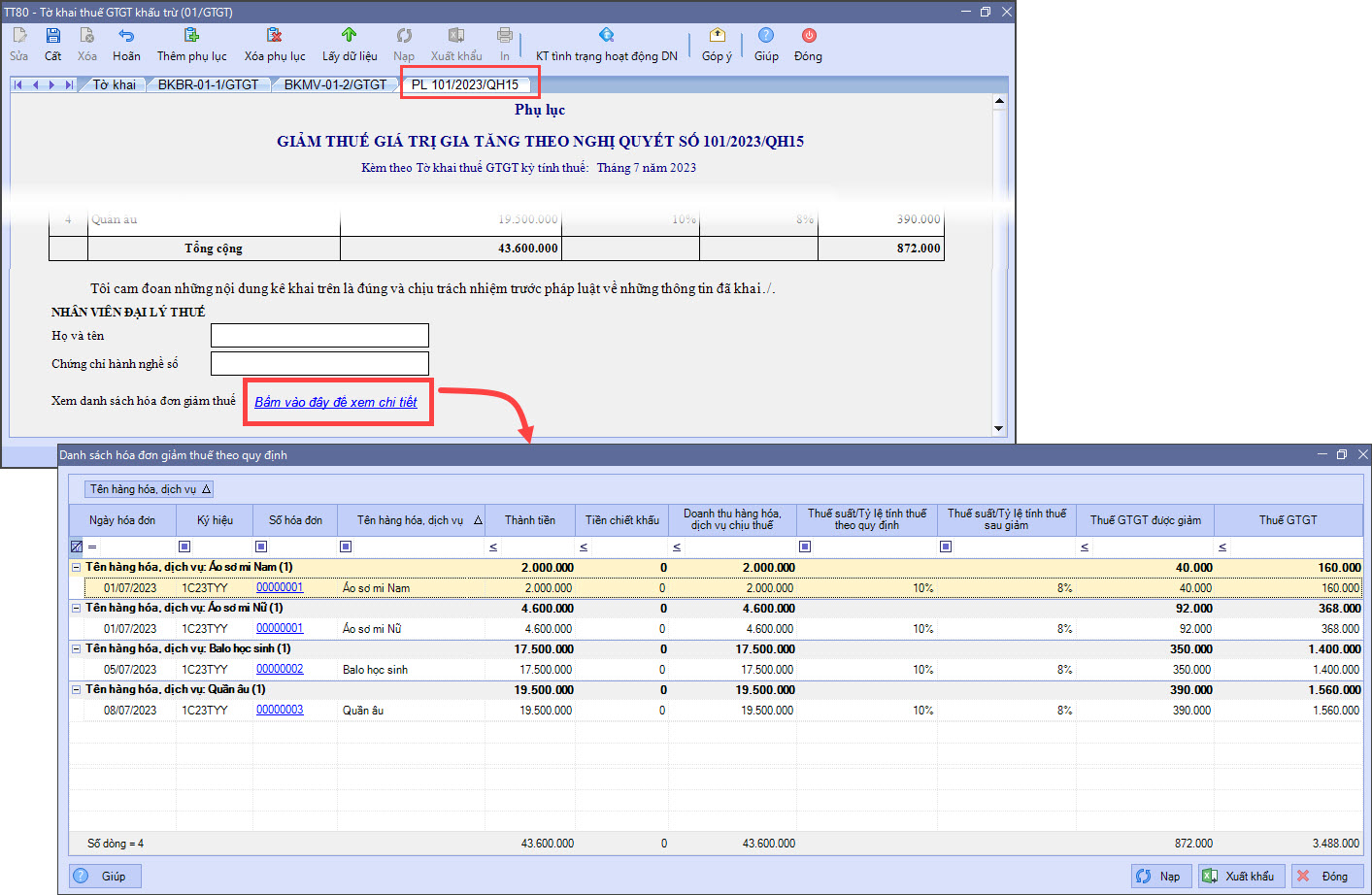This screenshot has height=895, width=1372.
Task: Toggle filter checkbox under Ký hiệu column
Action: [x=184, y=547]
